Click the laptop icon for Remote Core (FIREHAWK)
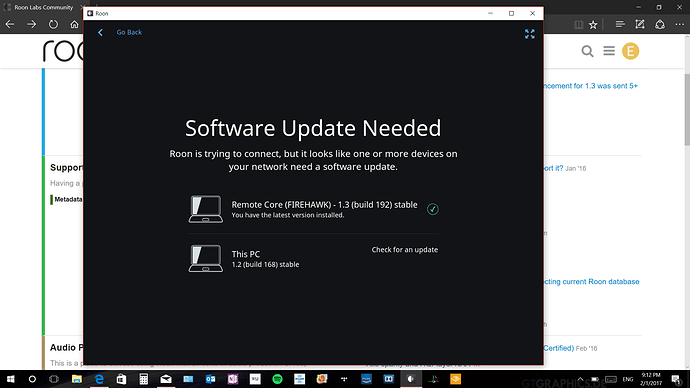 pos(206,209)
